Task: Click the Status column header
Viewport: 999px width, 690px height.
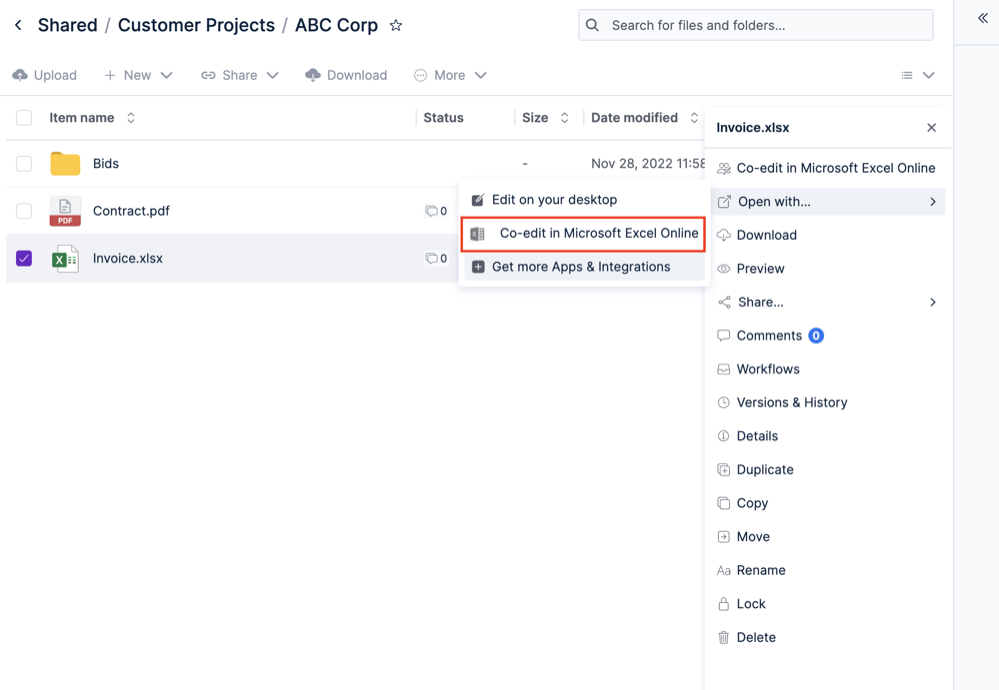Action: tap(443, 118)
